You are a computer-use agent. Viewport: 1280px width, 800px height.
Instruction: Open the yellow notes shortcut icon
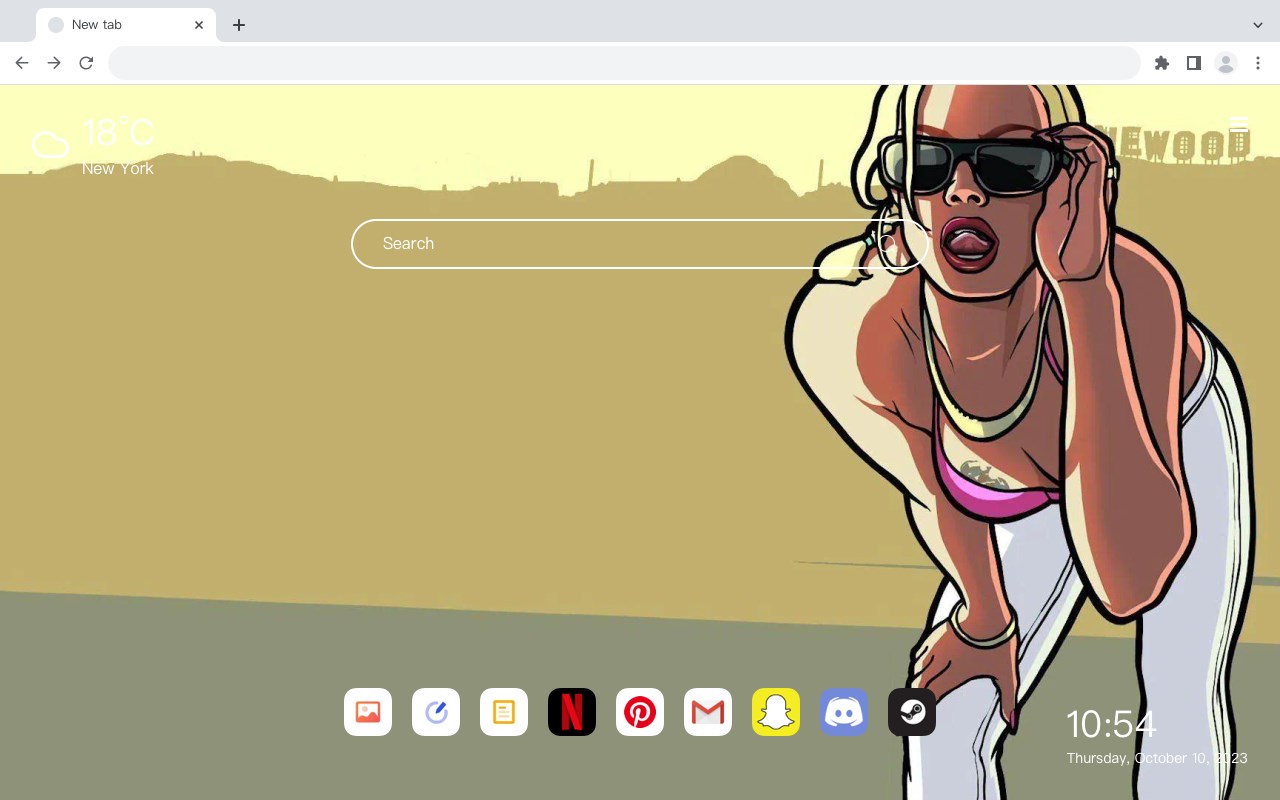point(504,712)
